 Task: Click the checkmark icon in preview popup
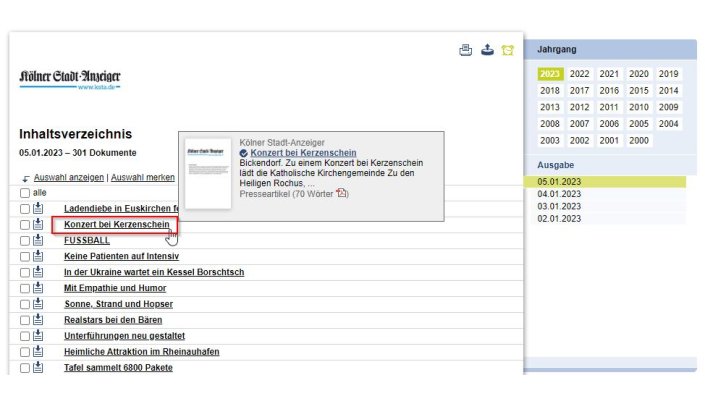pyautogui.click(x=244, y=153)
